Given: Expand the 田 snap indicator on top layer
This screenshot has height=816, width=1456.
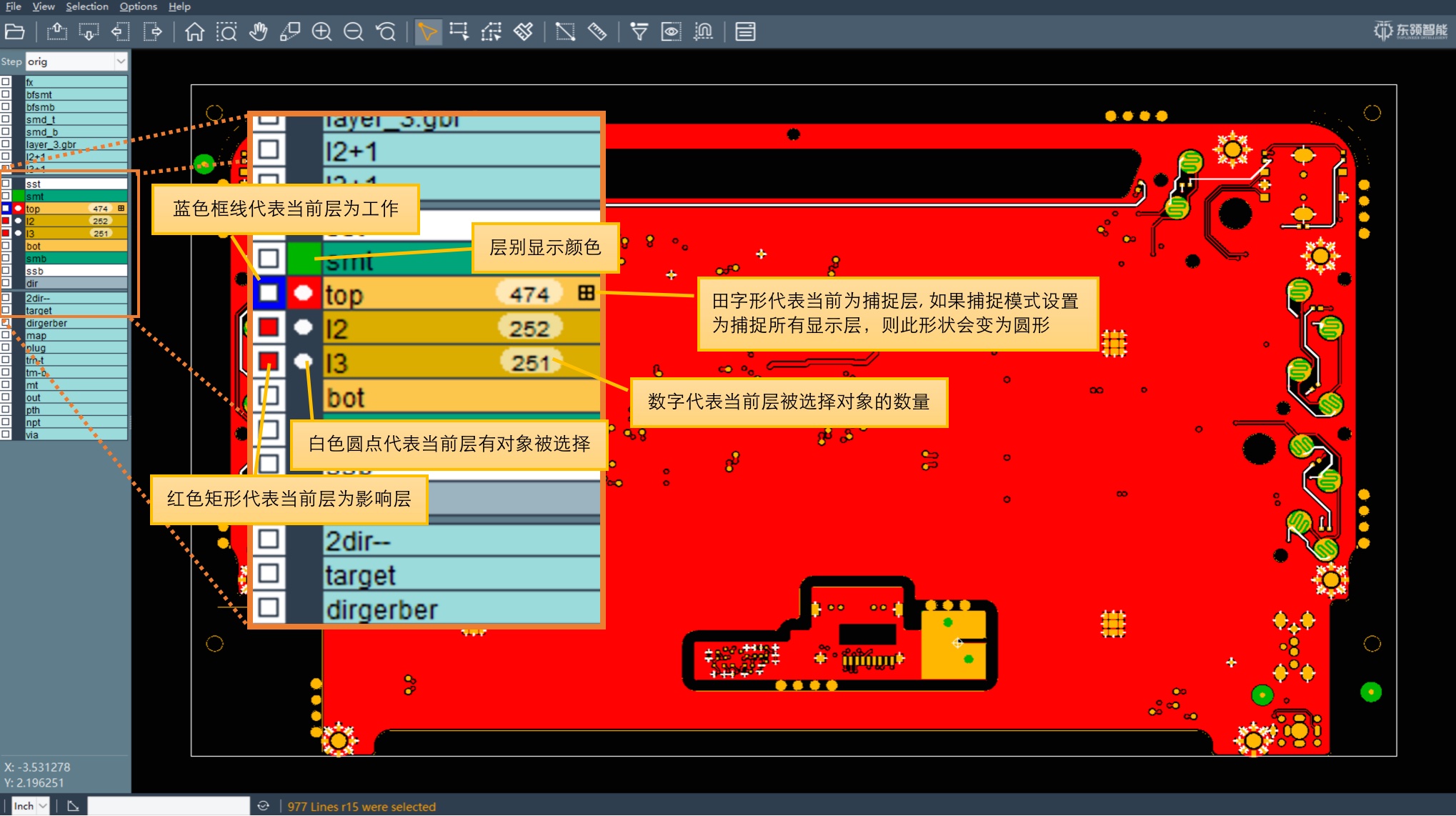Looking at the screenshot, I should coord(587,293).
